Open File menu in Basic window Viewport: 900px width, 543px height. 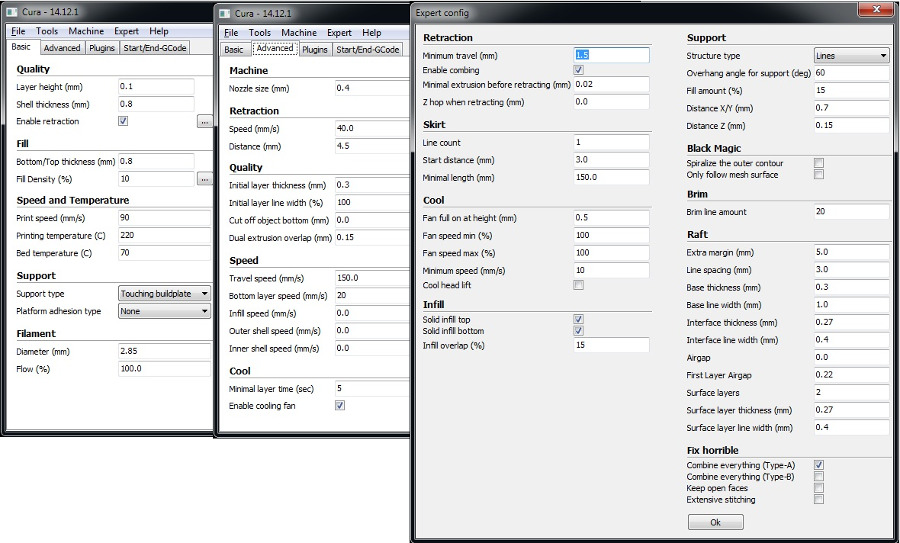(x=18, y=31)
